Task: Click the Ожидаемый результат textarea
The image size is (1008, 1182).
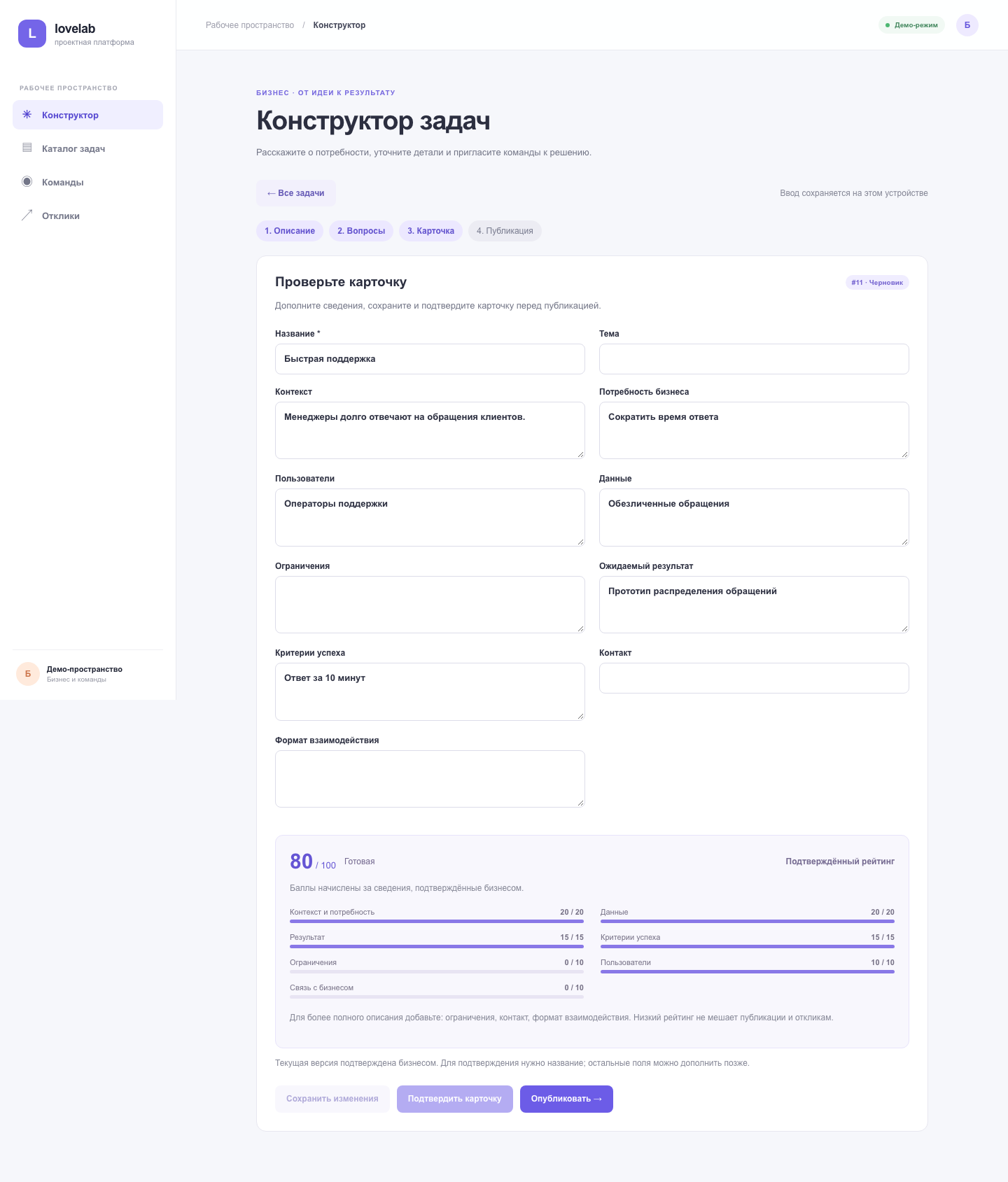Action: [x=754, y=605]
